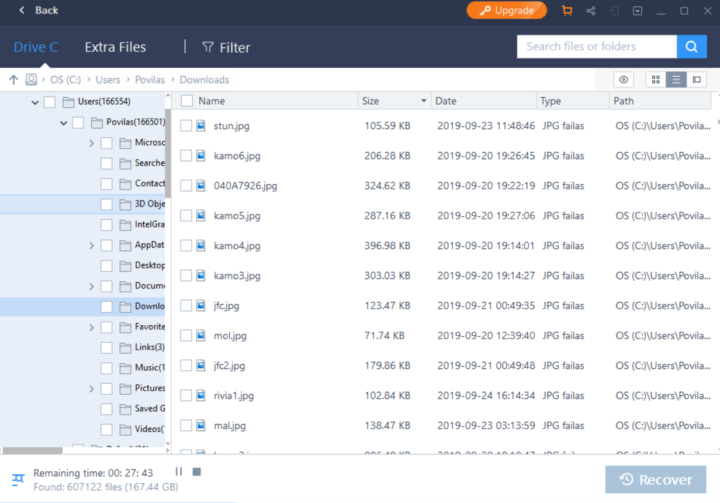The image size is (720, 503).
Task: Switch to details list view
Action: pos(676,79)
